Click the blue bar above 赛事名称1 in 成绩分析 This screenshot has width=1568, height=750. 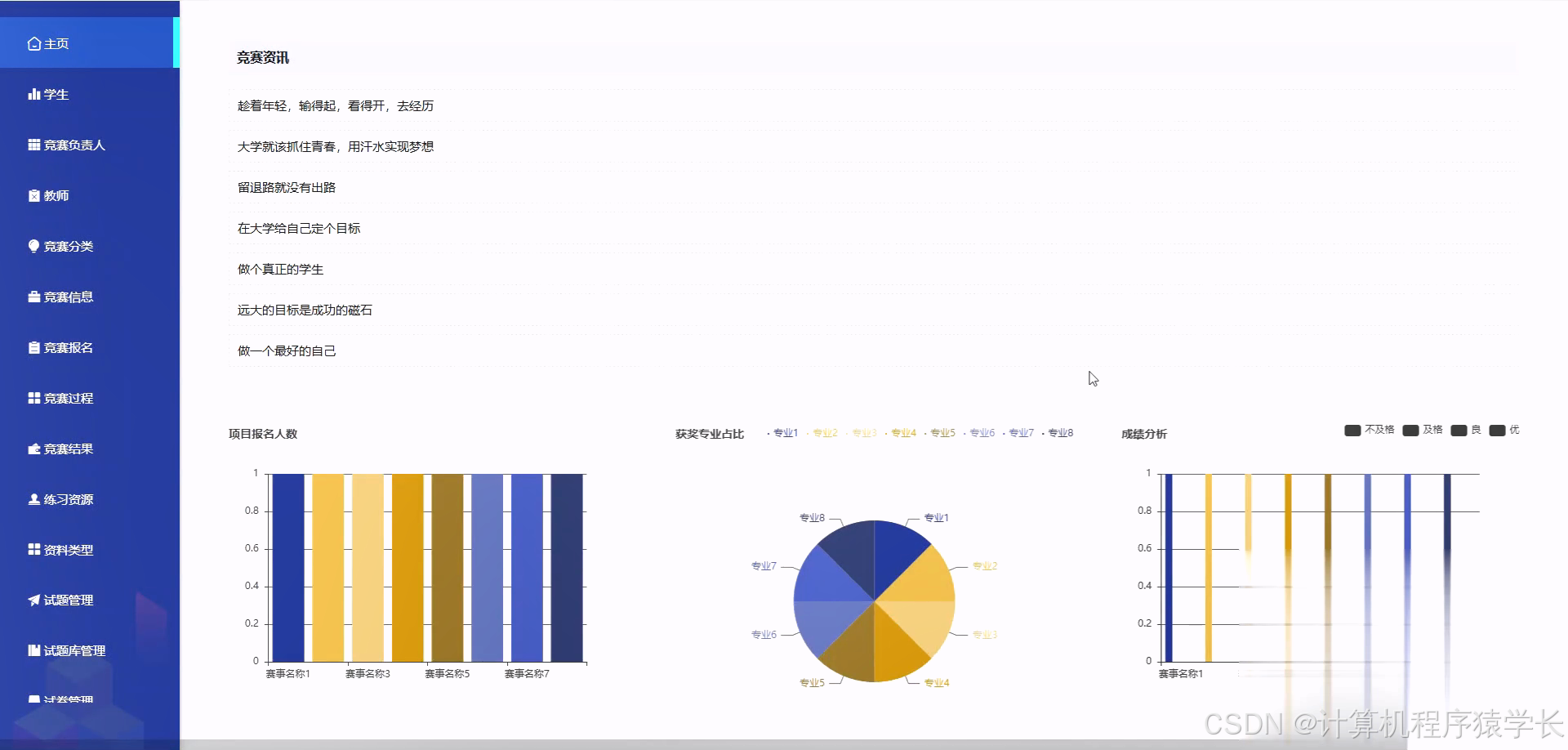(x=1169, y=568)
